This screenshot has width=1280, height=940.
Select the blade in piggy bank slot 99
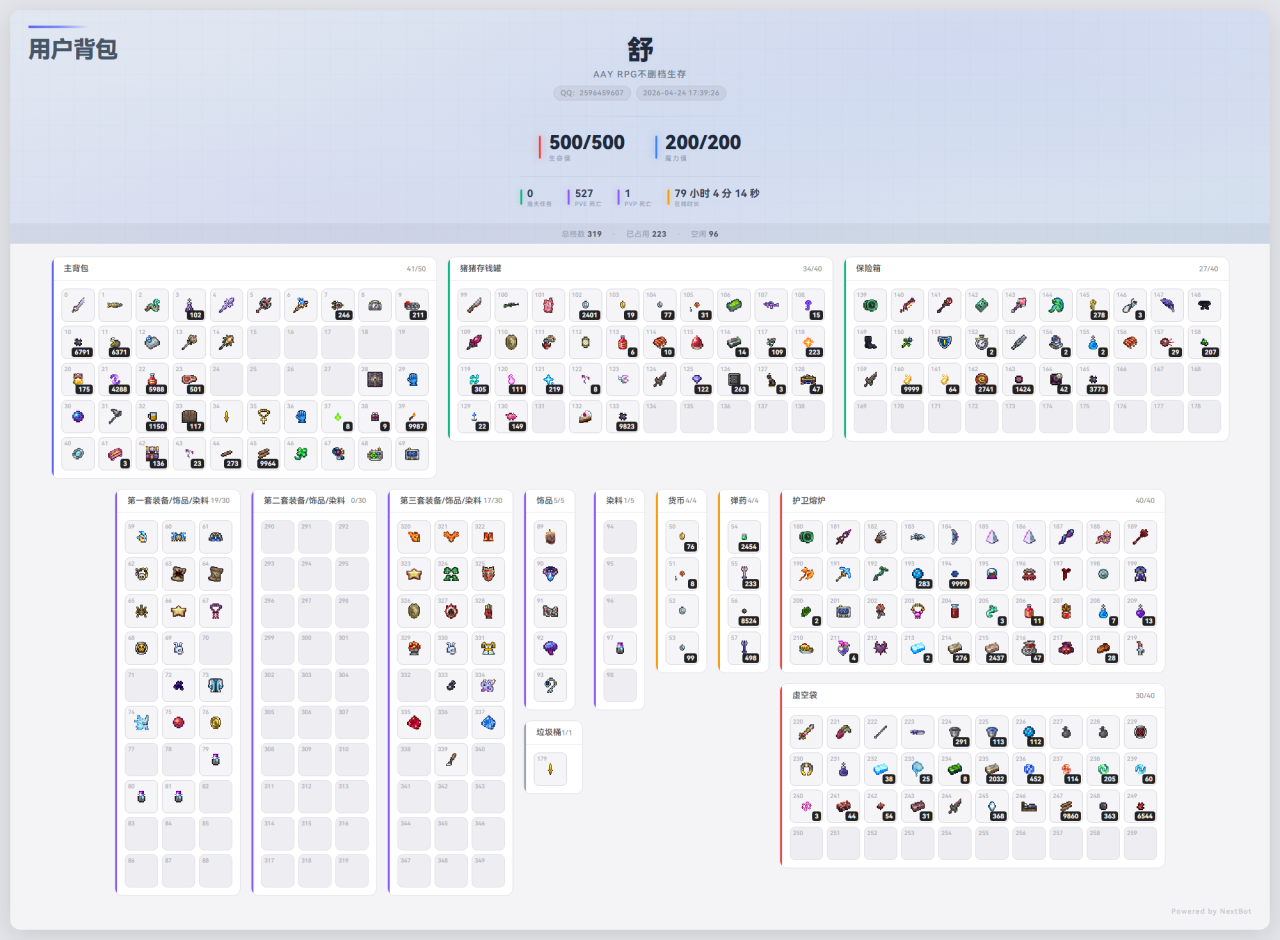[474, 305]
